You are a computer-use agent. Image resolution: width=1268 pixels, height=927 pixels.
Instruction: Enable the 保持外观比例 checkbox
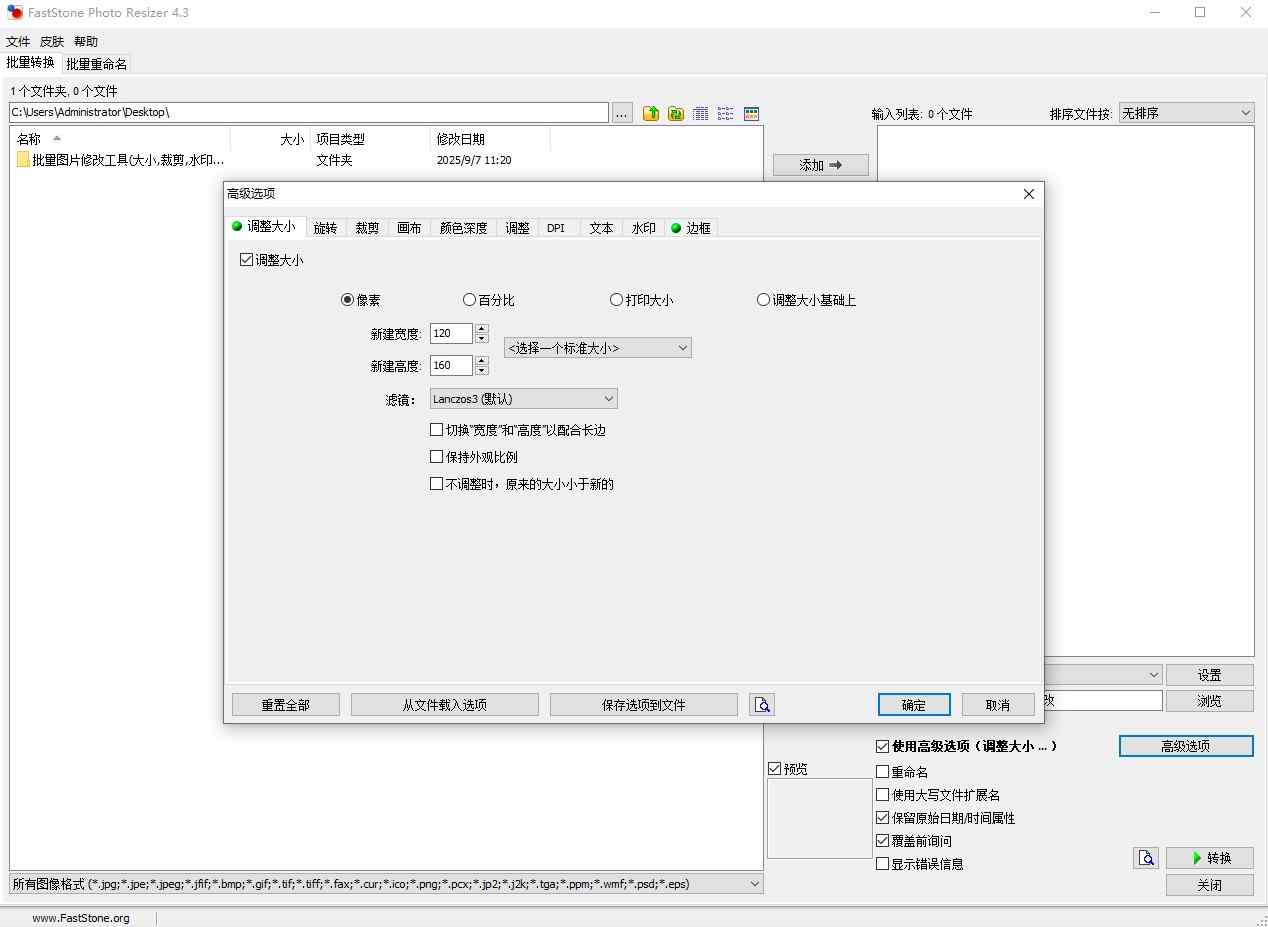436,457
